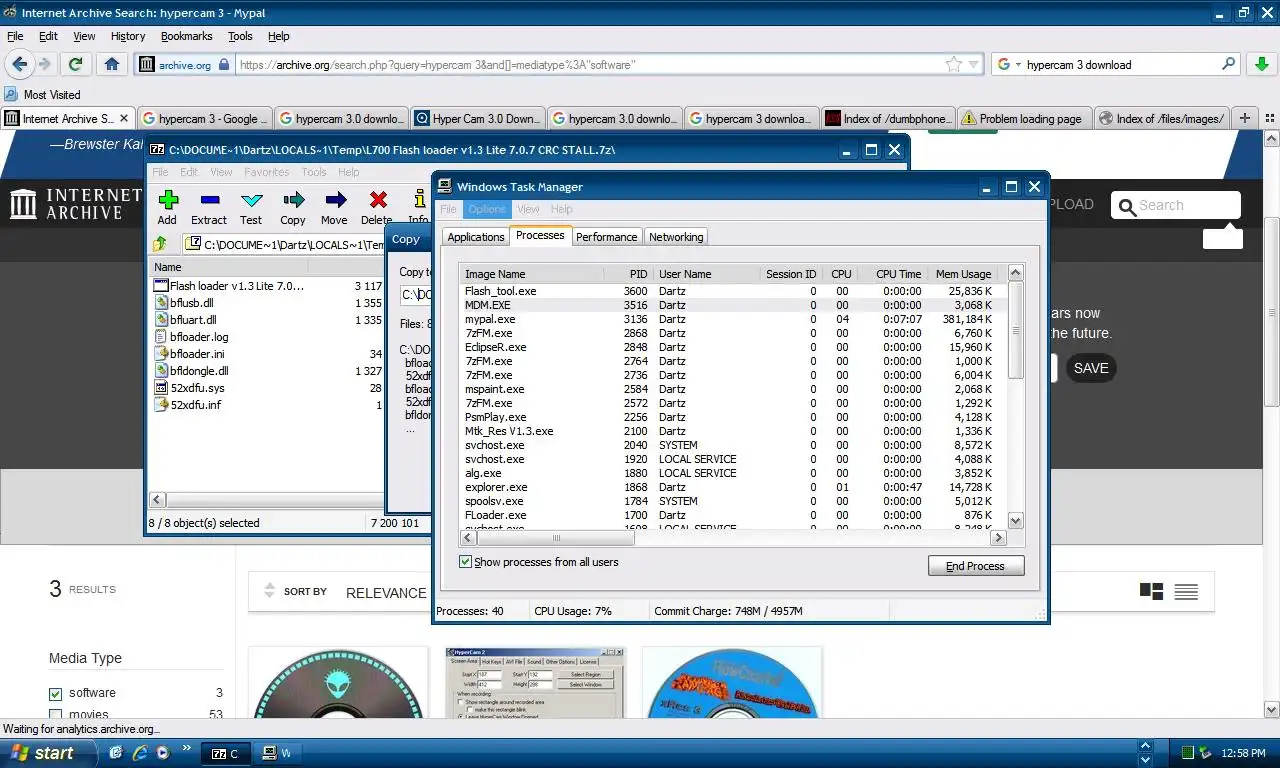
Task: Check the movies media type filter
Action: (x=56, y=715)
